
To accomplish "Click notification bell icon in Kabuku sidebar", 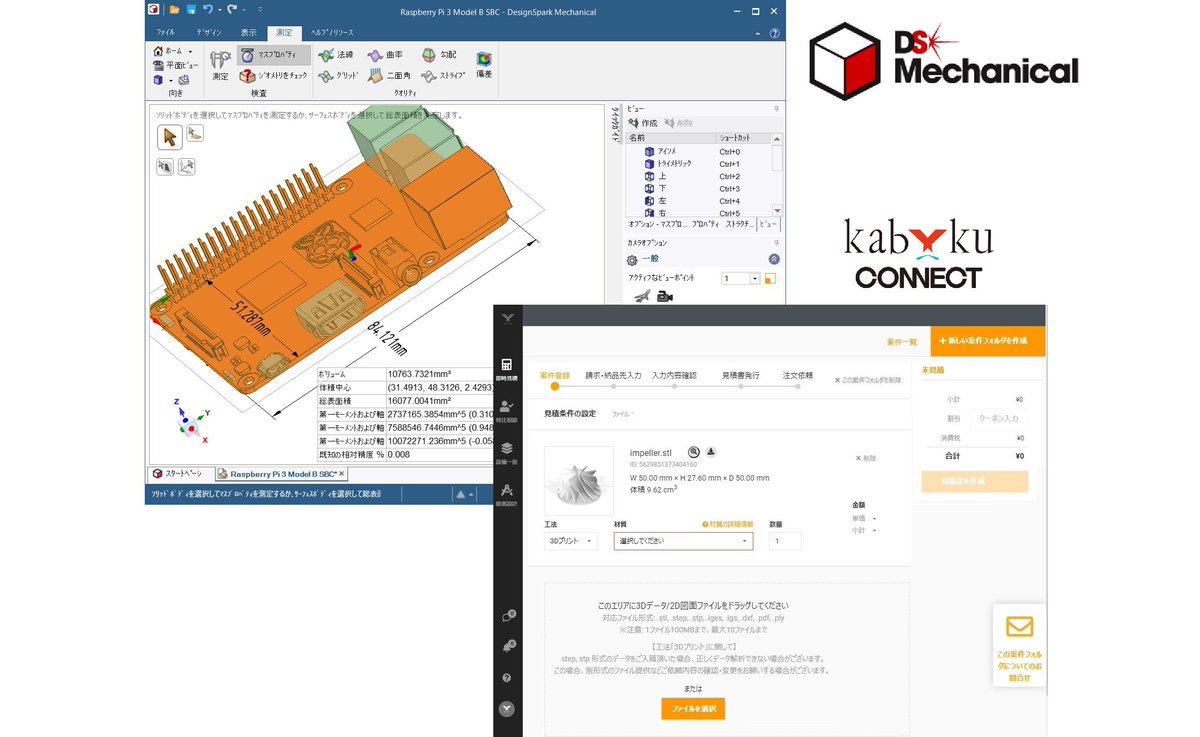I will tap(508, 646).
